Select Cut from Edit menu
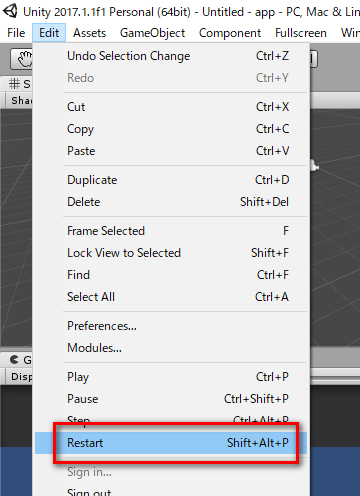Screen dimensions: 360x496 tap(171, 107)
